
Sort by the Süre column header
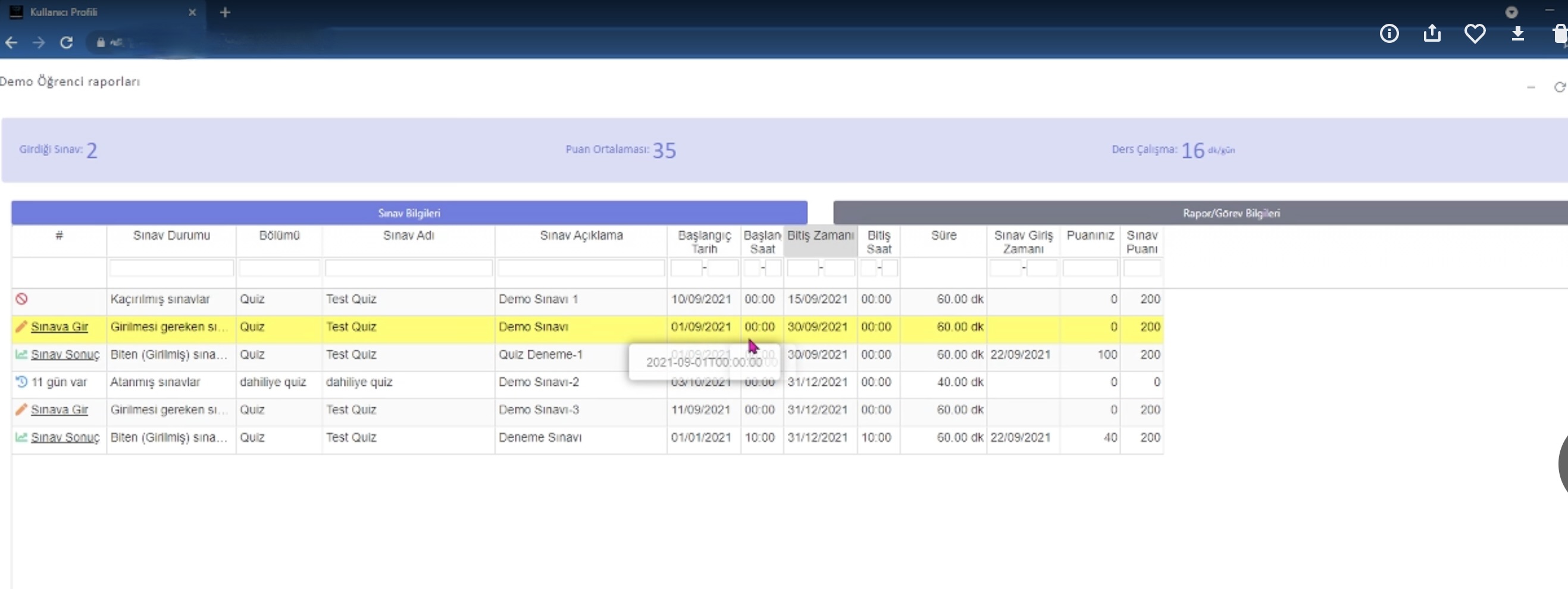coord(944,236)
